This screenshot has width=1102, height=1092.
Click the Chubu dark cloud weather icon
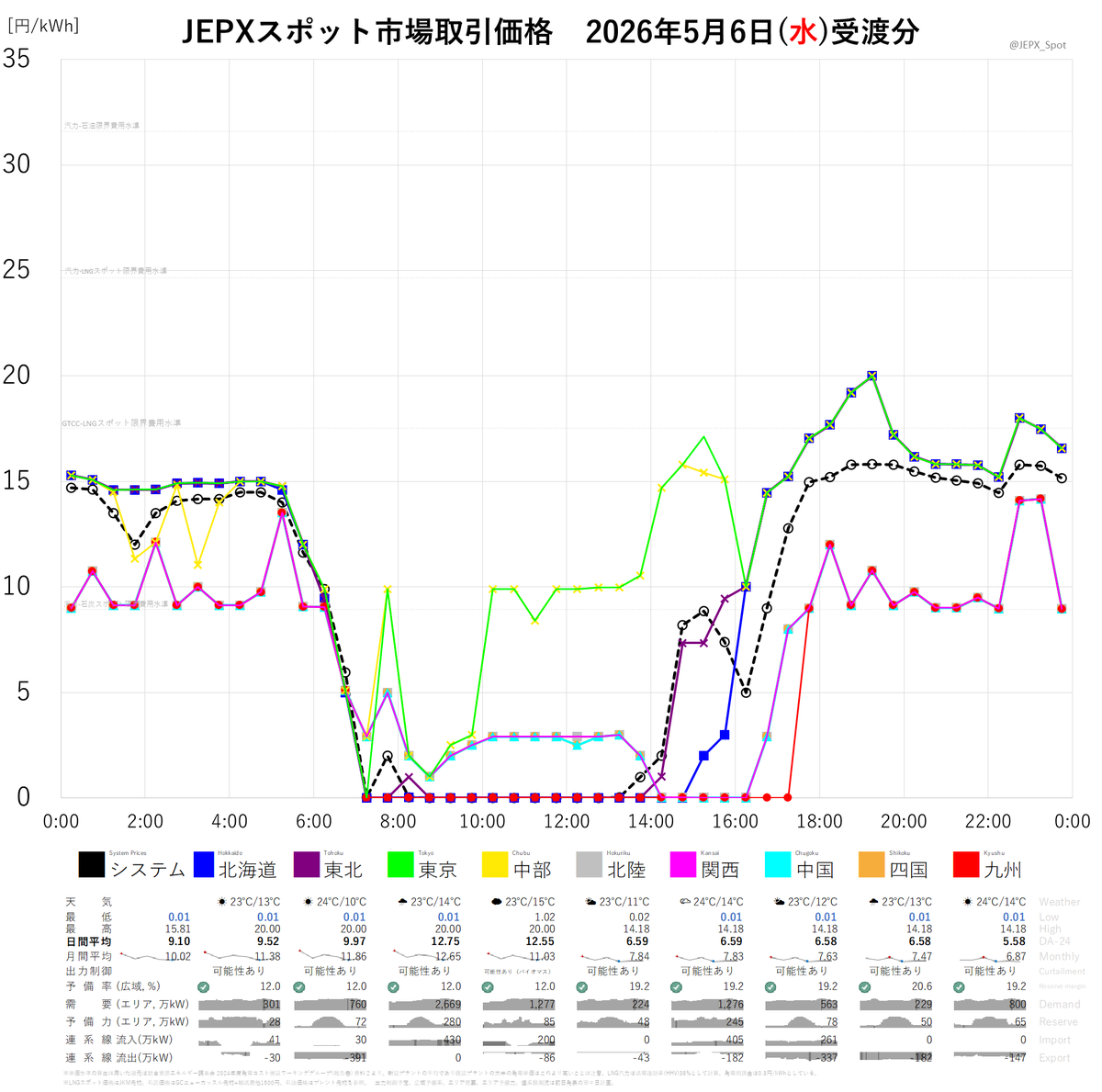[x=497, y=902]
